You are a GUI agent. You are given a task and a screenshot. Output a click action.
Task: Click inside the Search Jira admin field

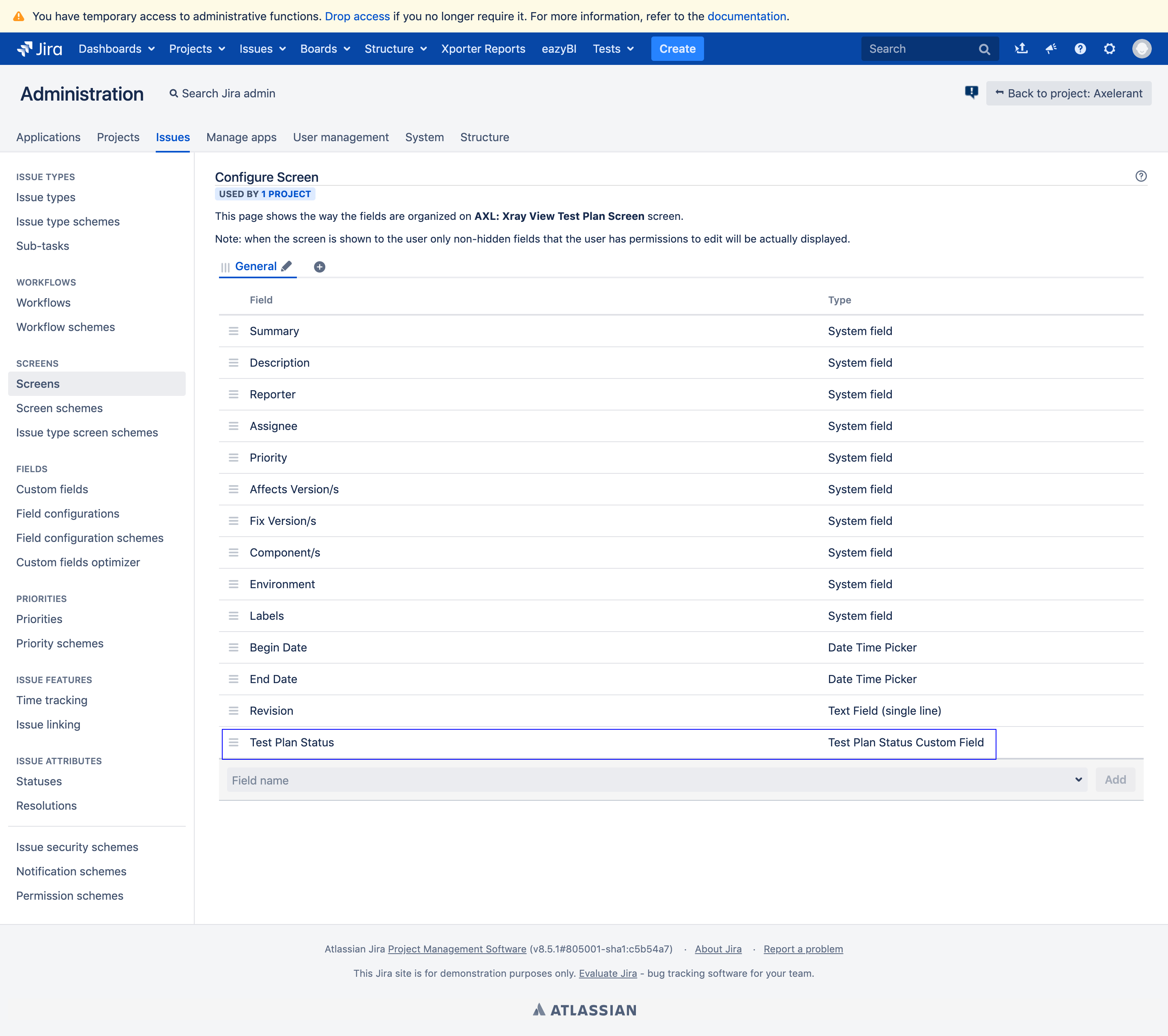click(x=228, y=93)
